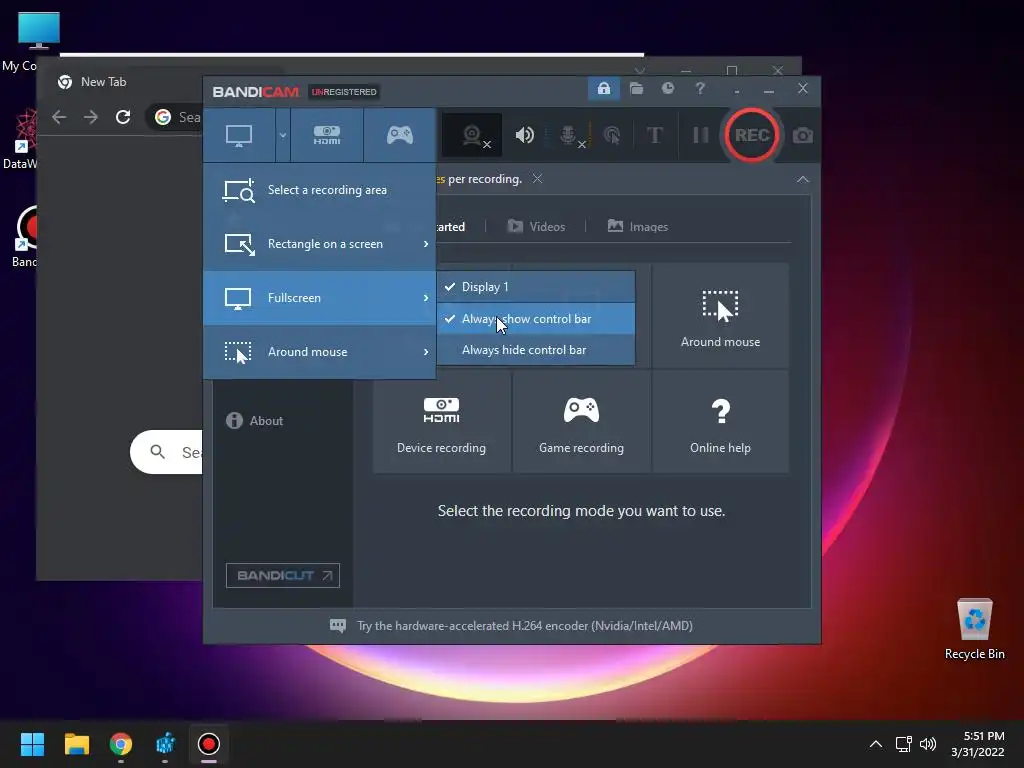Click the H.264 encoder tip text
The height and width of the screenshot is (768, 1024).
coord(524,626)
